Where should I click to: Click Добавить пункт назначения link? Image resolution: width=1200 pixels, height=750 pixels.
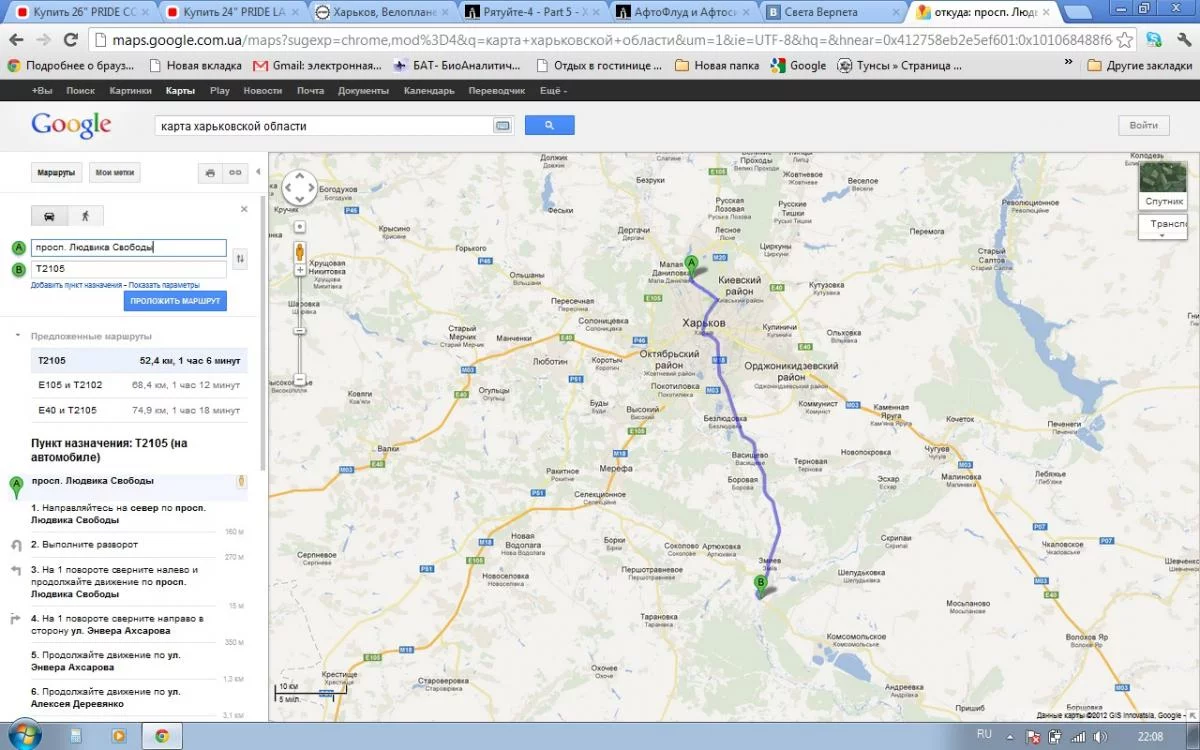pos(76,285)
